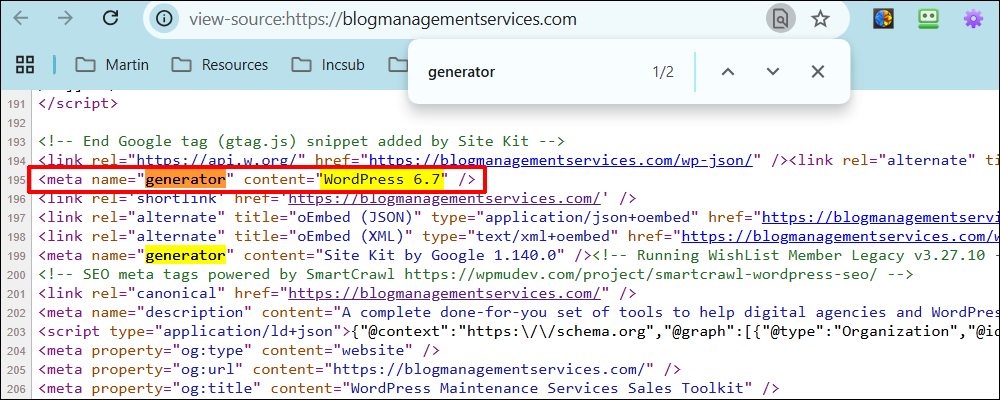Open the canonical href link on line 201
The width and height of the screenshot is (1000, 400).
(445, 294)
